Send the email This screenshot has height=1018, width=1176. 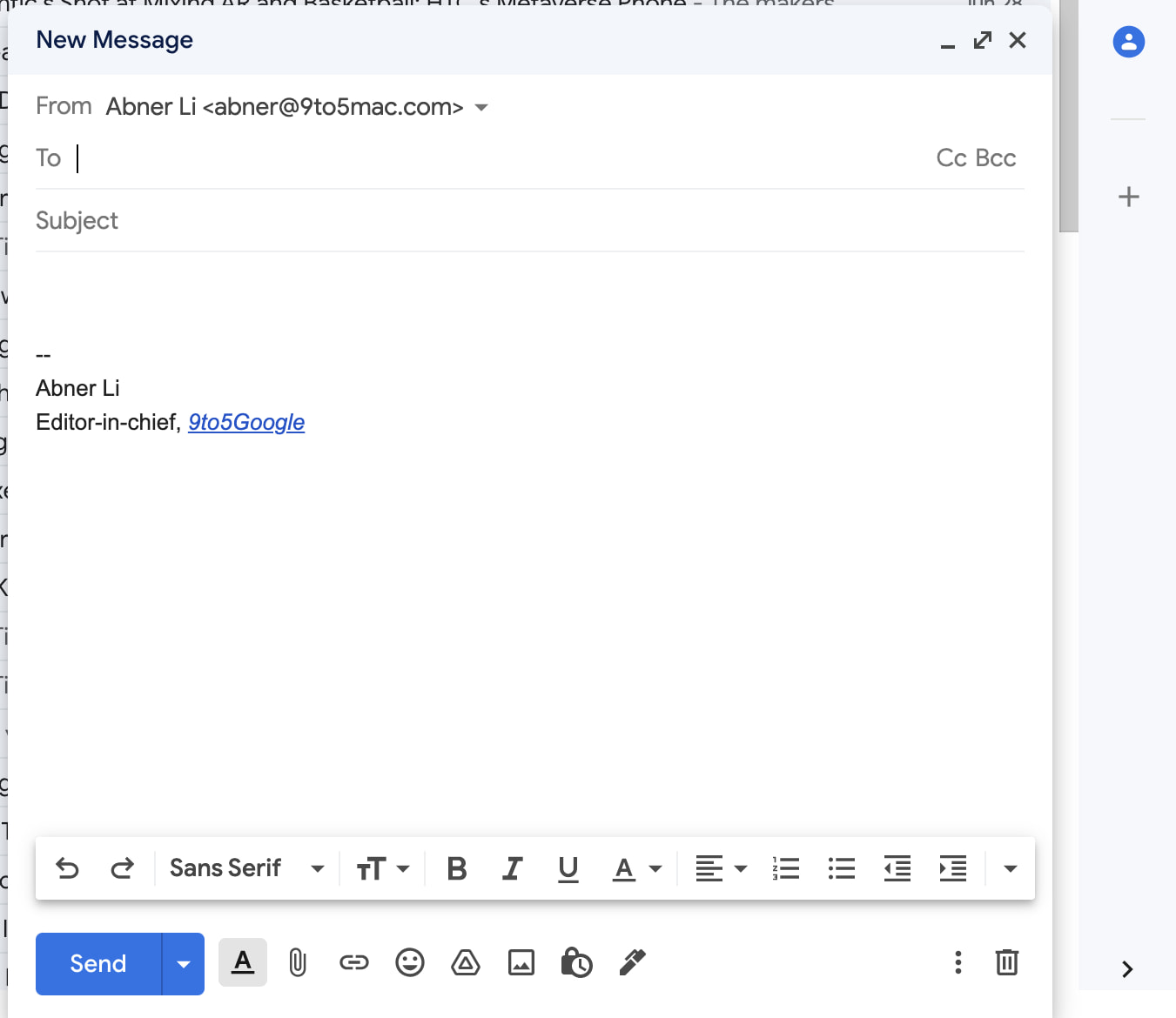[x=97, y=963]
